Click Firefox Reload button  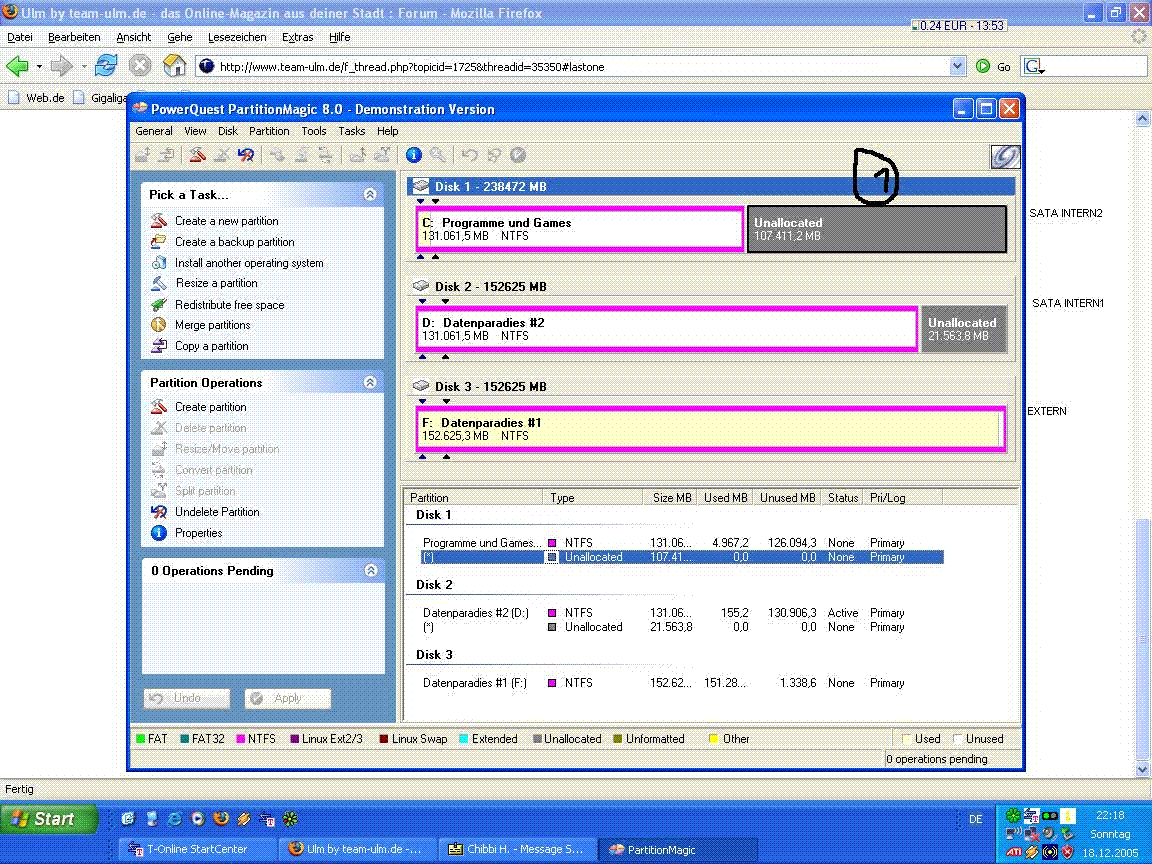(106, 66)
